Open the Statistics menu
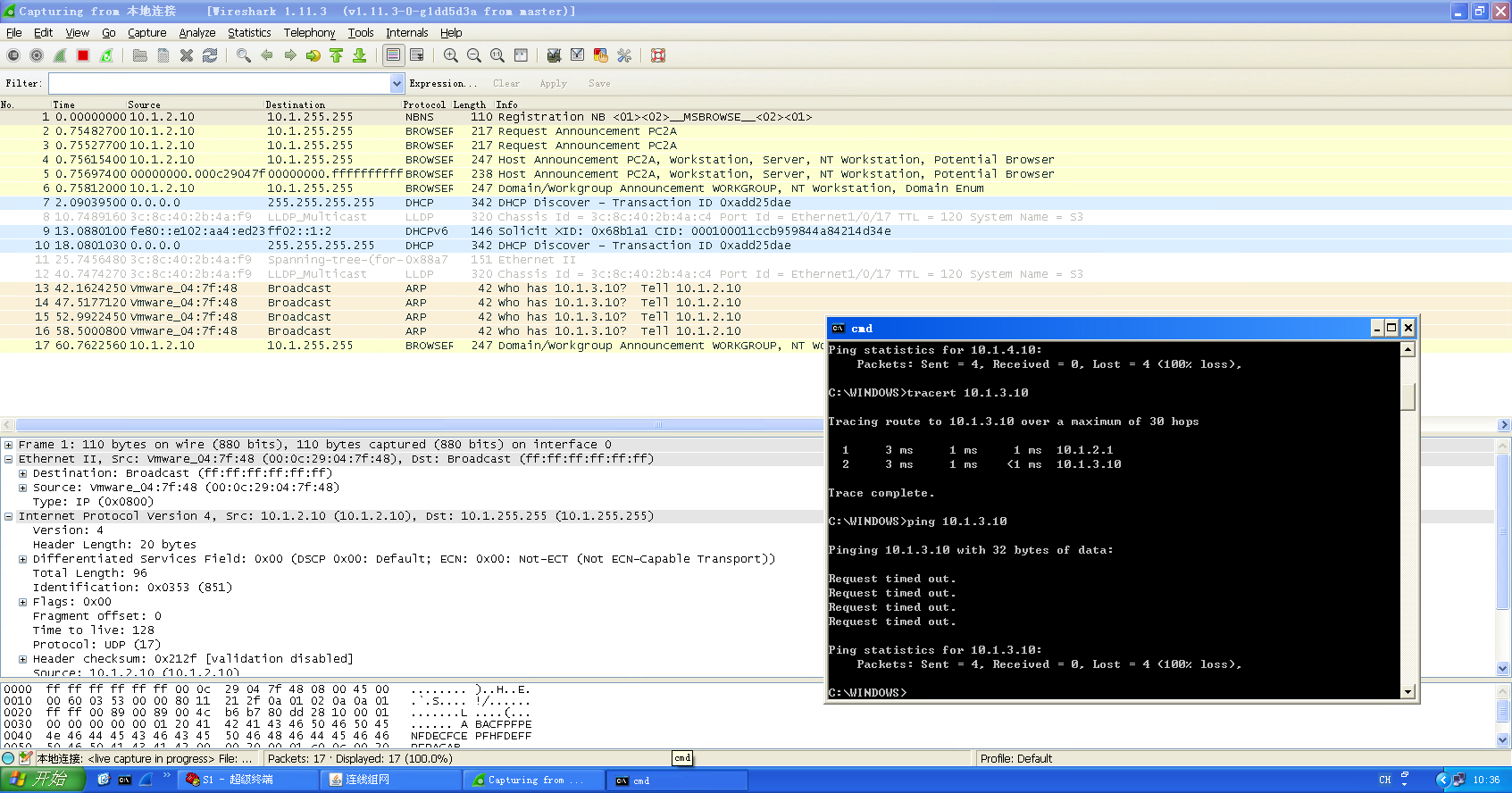The height and width of the screenshot is (793, 1512). pos(249,33)
